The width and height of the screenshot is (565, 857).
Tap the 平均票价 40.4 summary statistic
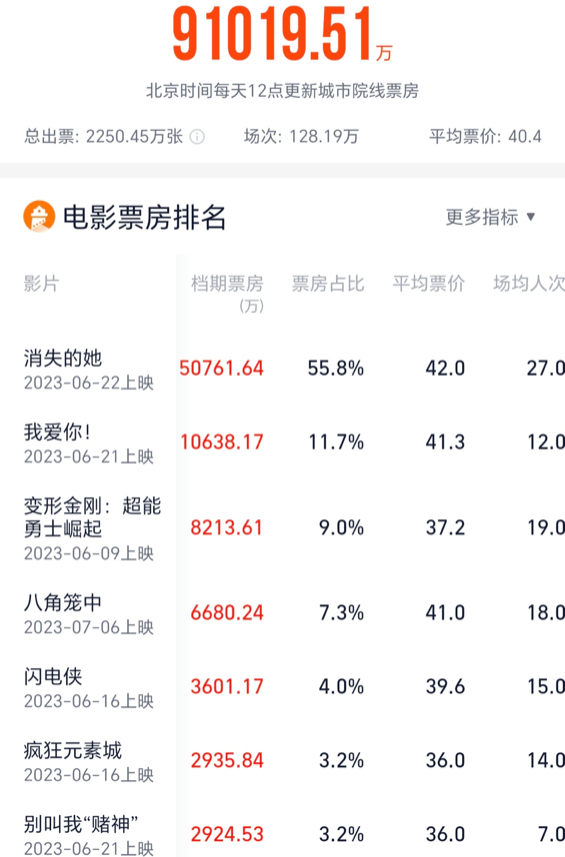(x=485, y=137)
